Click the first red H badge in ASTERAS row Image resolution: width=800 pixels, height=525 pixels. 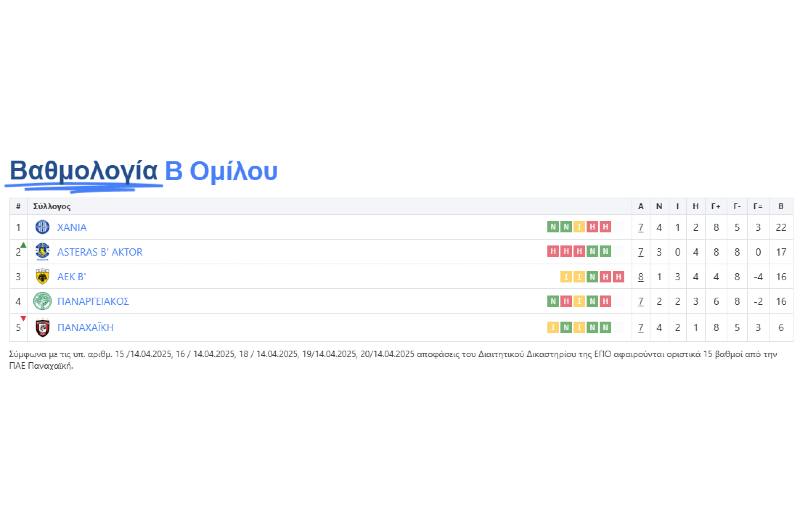(x=552, y=252)
